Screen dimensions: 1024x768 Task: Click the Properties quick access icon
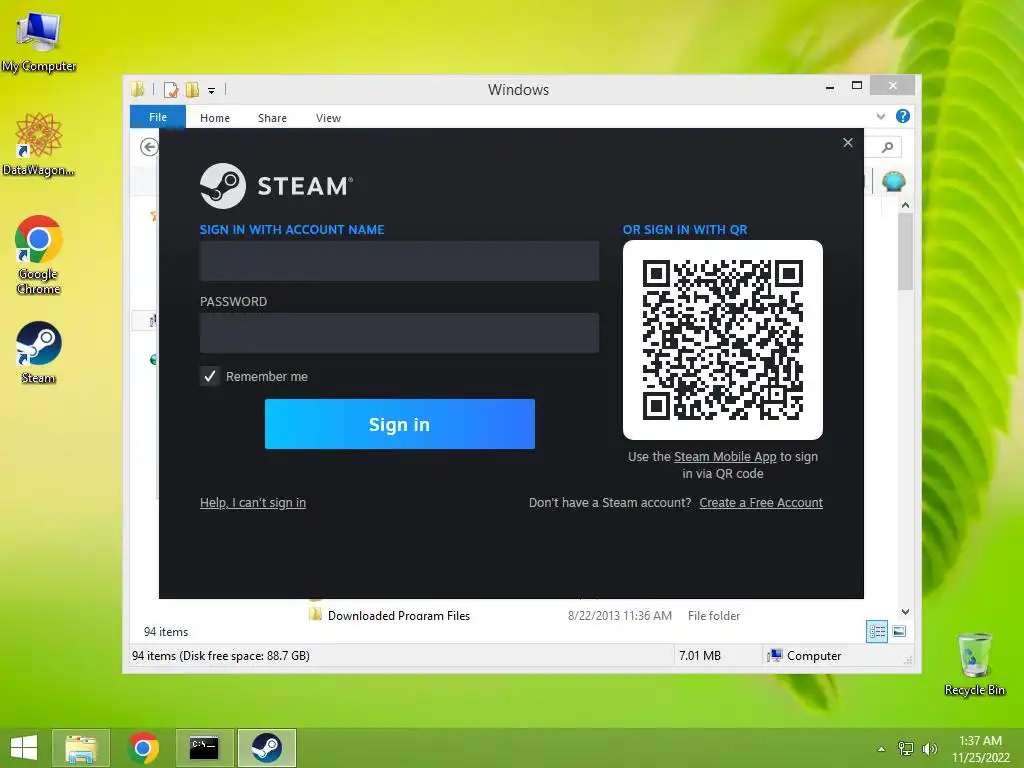[x=171, y=89]
